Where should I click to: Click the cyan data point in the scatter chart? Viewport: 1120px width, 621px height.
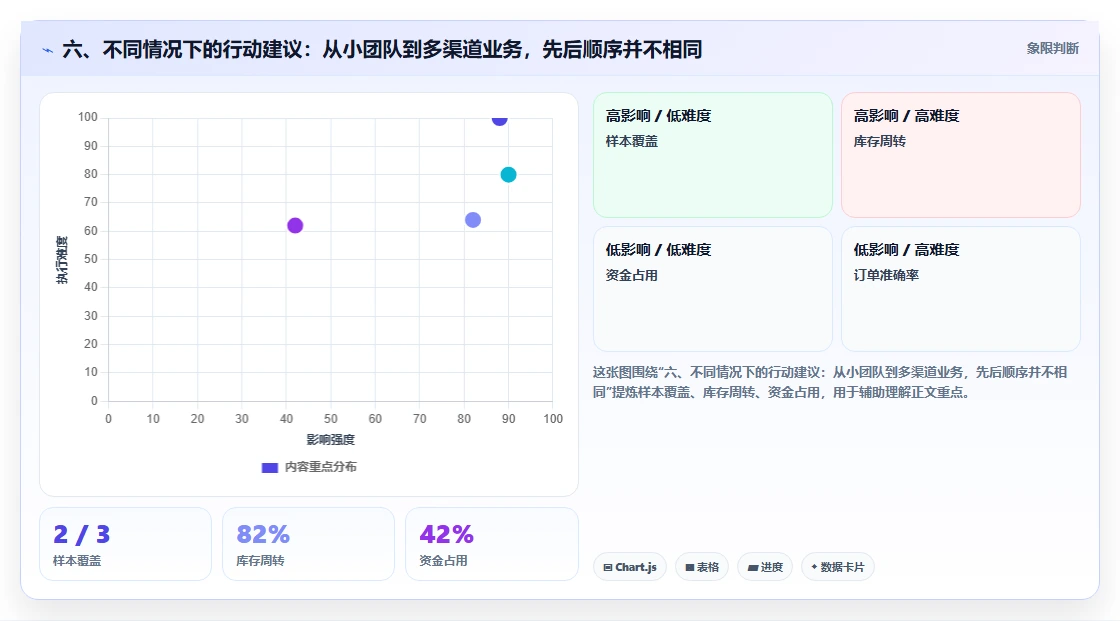pos(508,174)
